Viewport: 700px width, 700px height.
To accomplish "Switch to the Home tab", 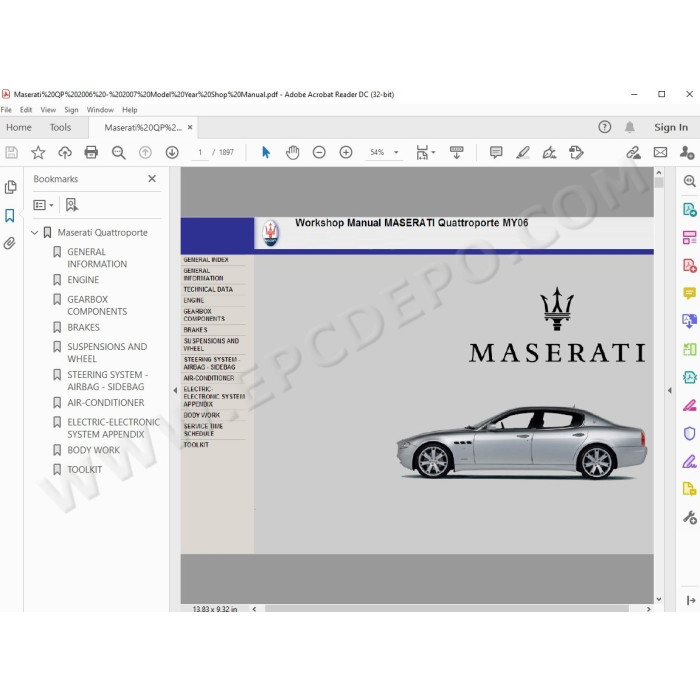I will point(19,128).
